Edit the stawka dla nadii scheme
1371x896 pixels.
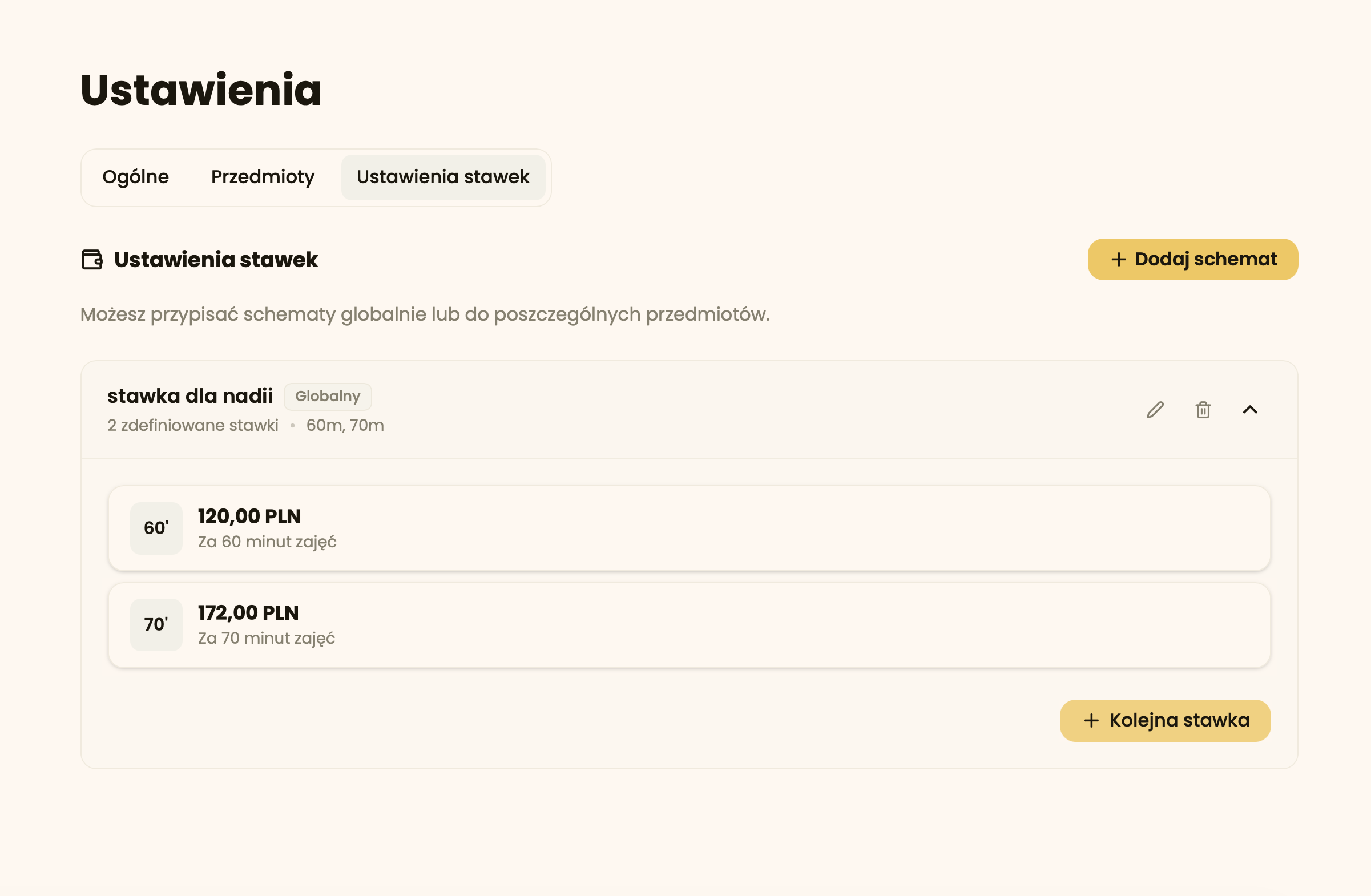coord(1155,410)
